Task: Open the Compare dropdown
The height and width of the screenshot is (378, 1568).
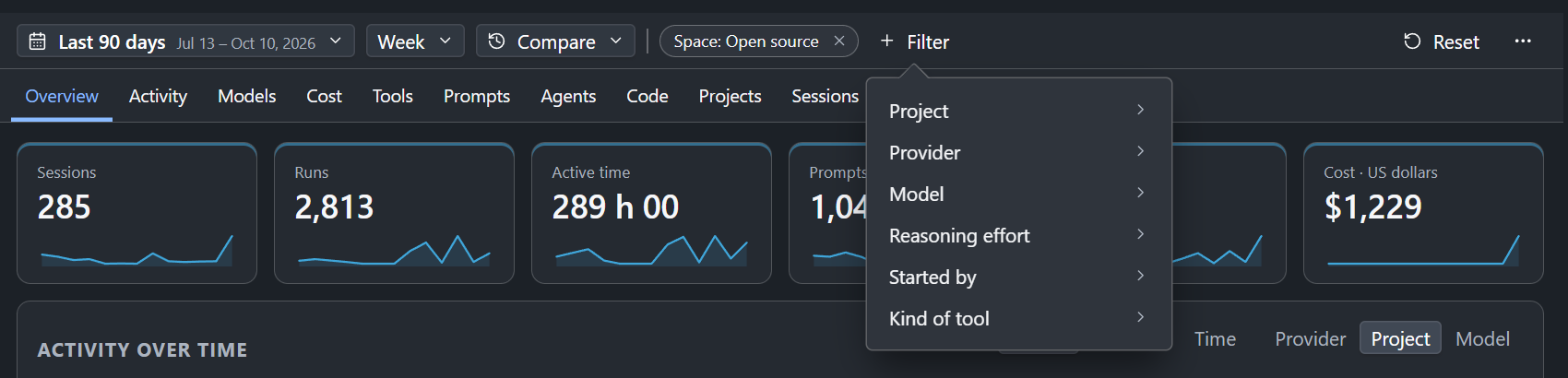Action: tap(555, 41)
